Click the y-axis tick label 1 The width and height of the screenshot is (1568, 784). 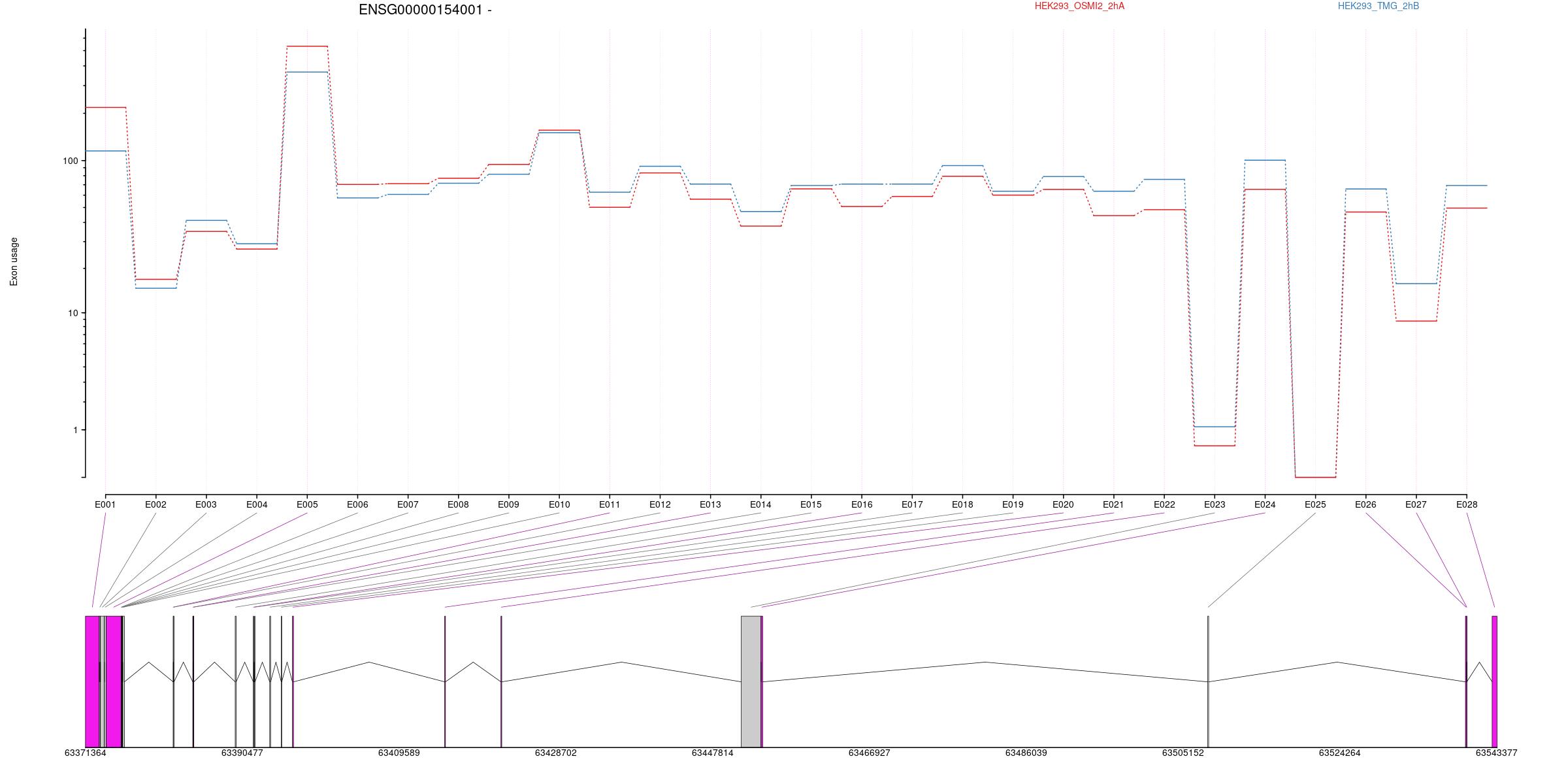pyautogui.click(x=75, y=430)
